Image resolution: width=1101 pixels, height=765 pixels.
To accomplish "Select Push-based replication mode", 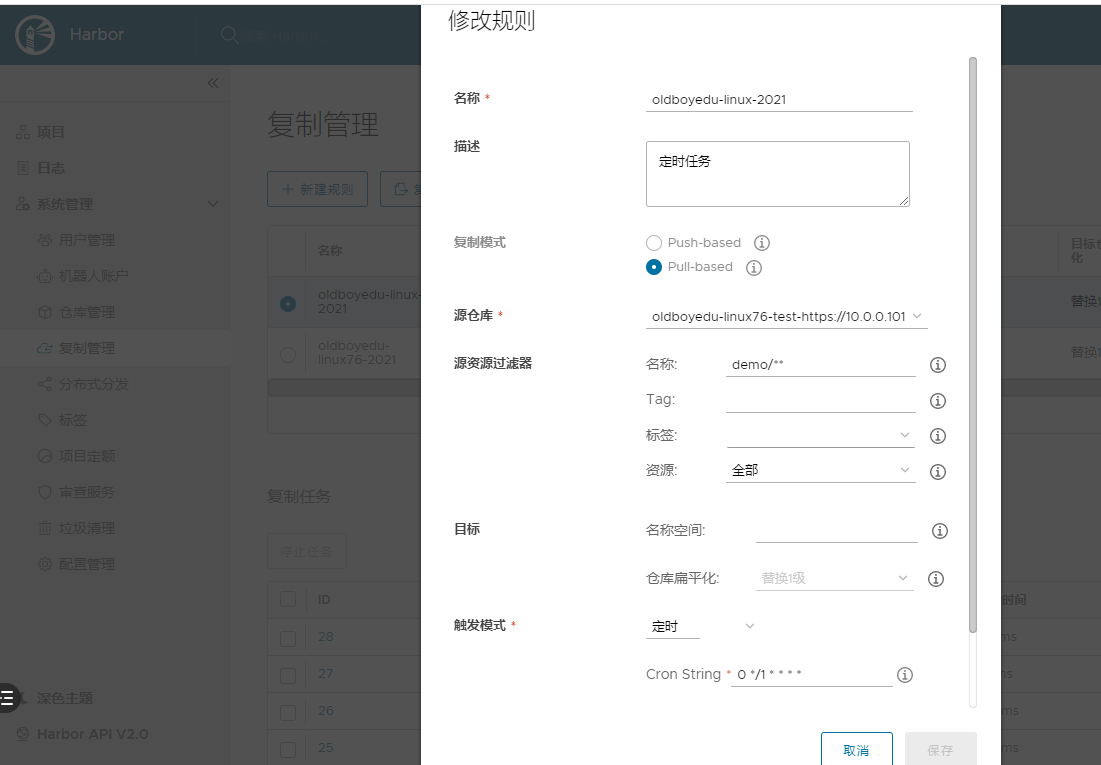I will (x=654, y=243).
